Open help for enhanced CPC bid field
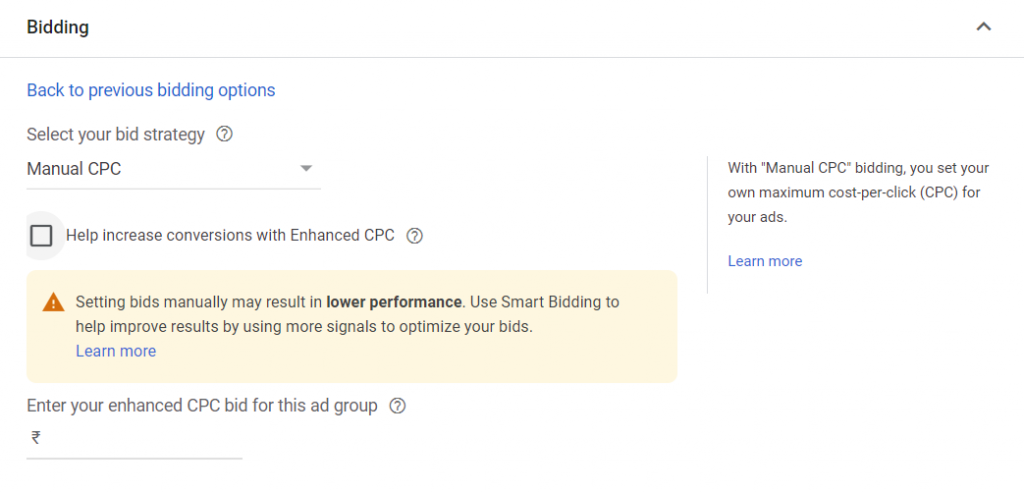Screen dimensions: 1024x493 point(398,406)
